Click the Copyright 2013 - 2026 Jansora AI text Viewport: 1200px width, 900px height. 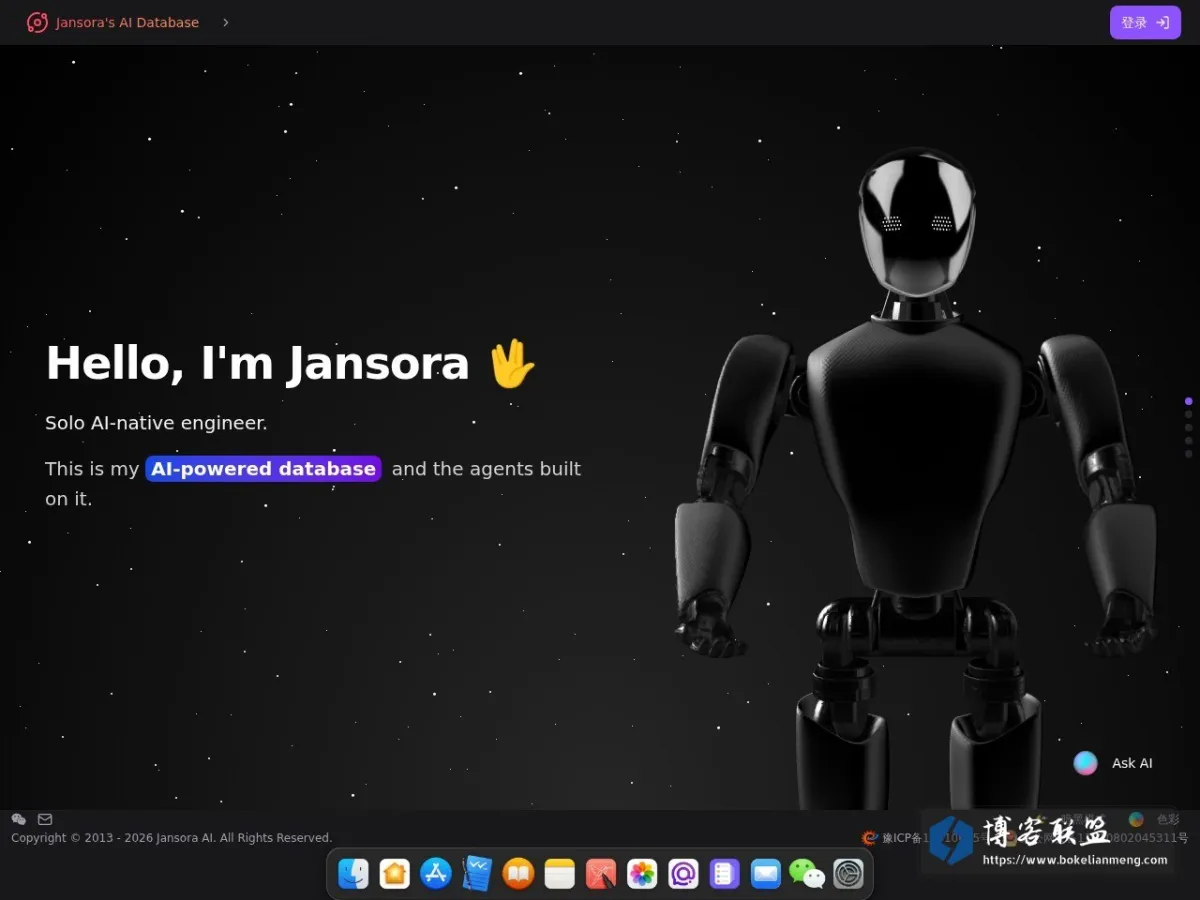click(x=171, y=838)
